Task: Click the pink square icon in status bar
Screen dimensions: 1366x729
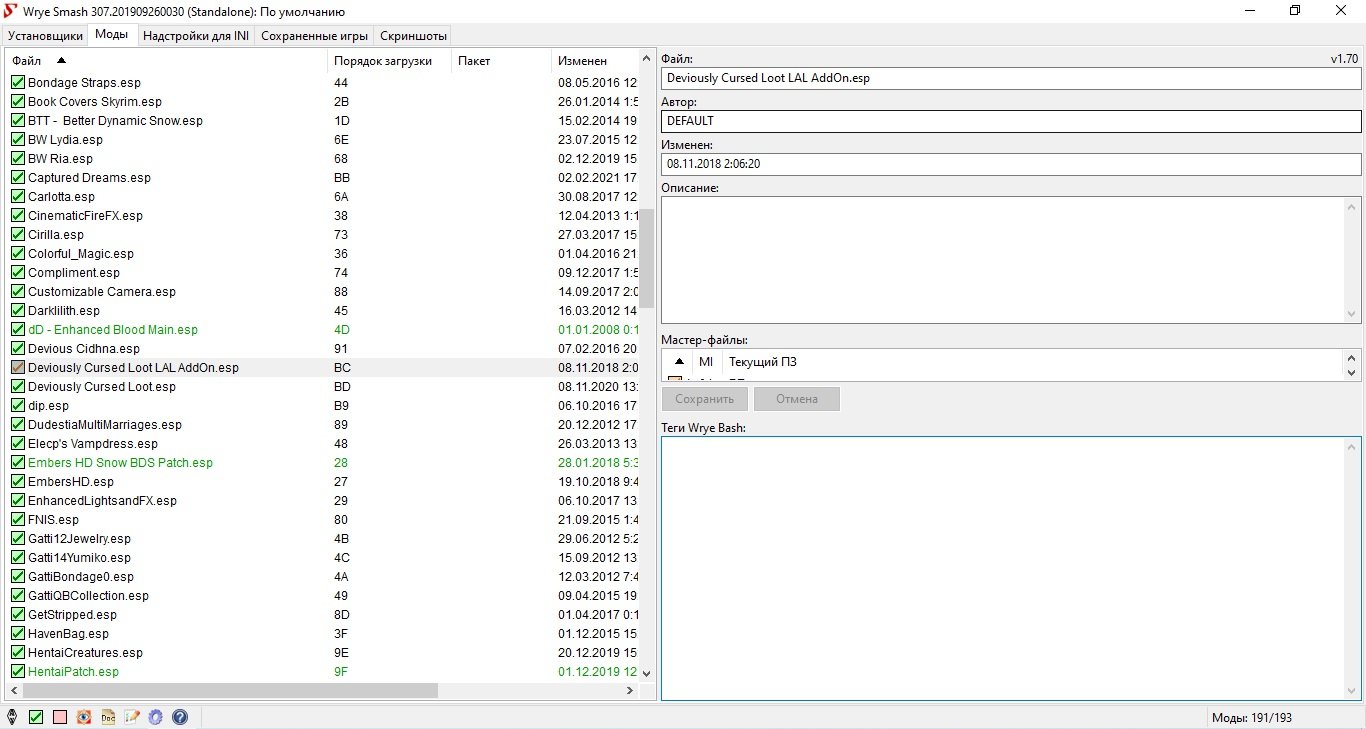Action: coord(60,717)
